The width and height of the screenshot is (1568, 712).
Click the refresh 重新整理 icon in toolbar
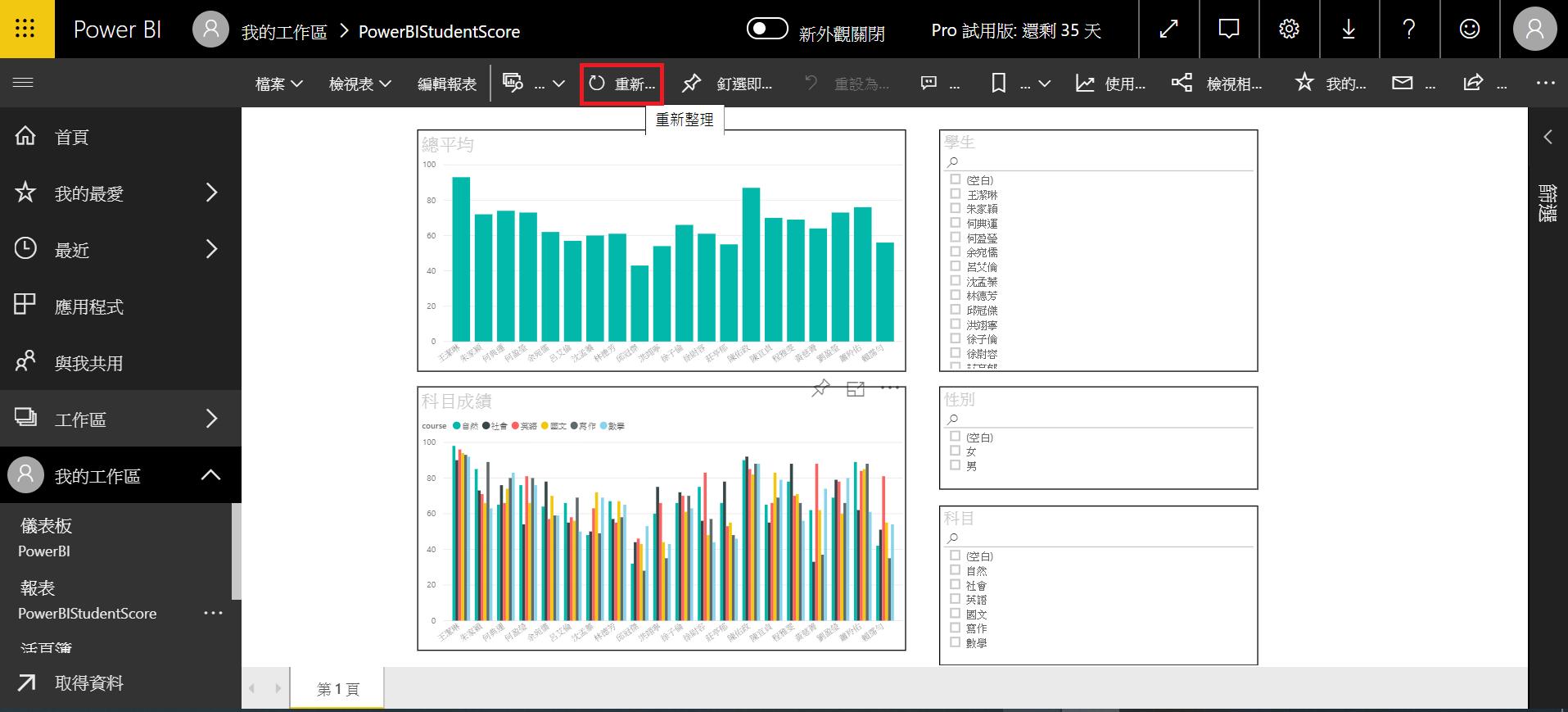[x=597, y=84]
